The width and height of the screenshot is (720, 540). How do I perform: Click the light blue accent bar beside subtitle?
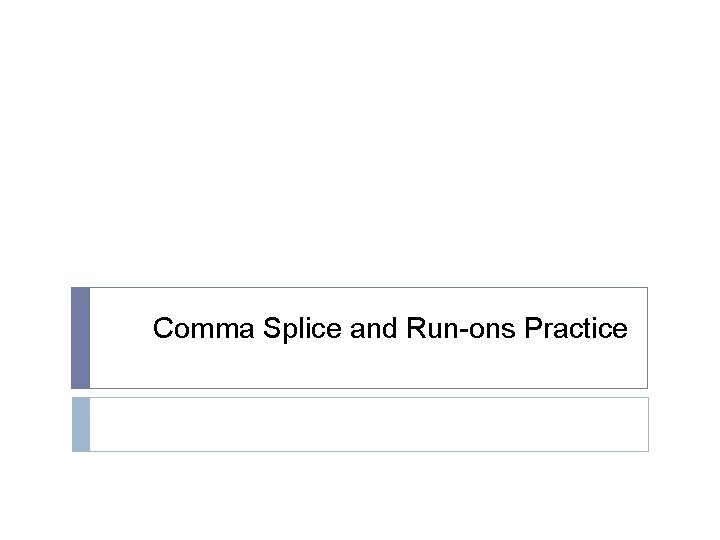coord(81,424)
